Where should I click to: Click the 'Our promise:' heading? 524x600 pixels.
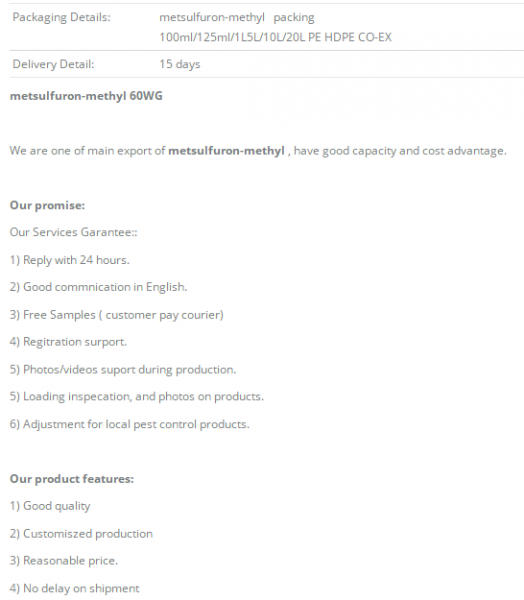click(47, 205)
